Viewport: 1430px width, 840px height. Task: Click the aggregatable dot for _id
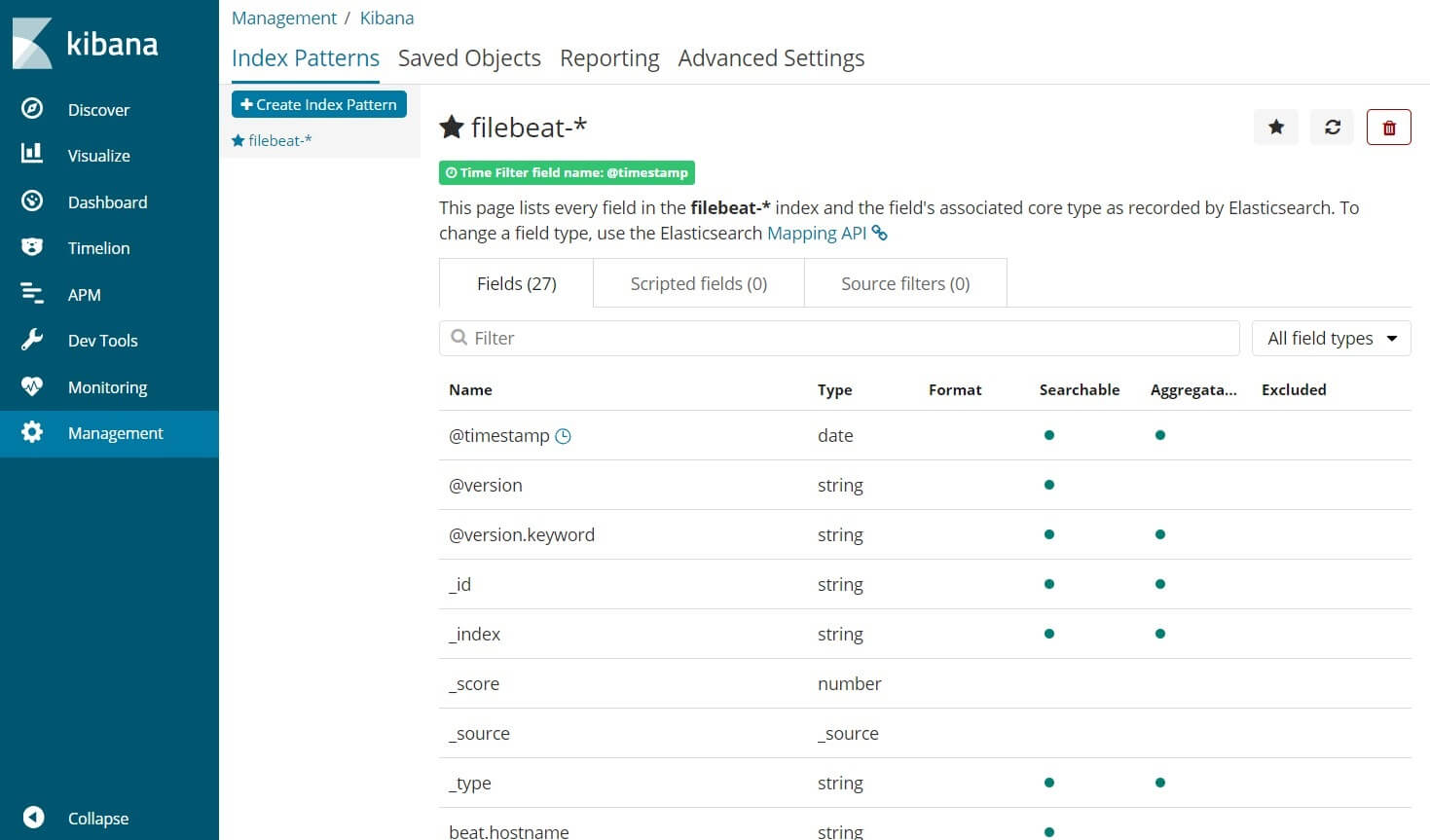pyautogui.click(x=1159, y=584)
